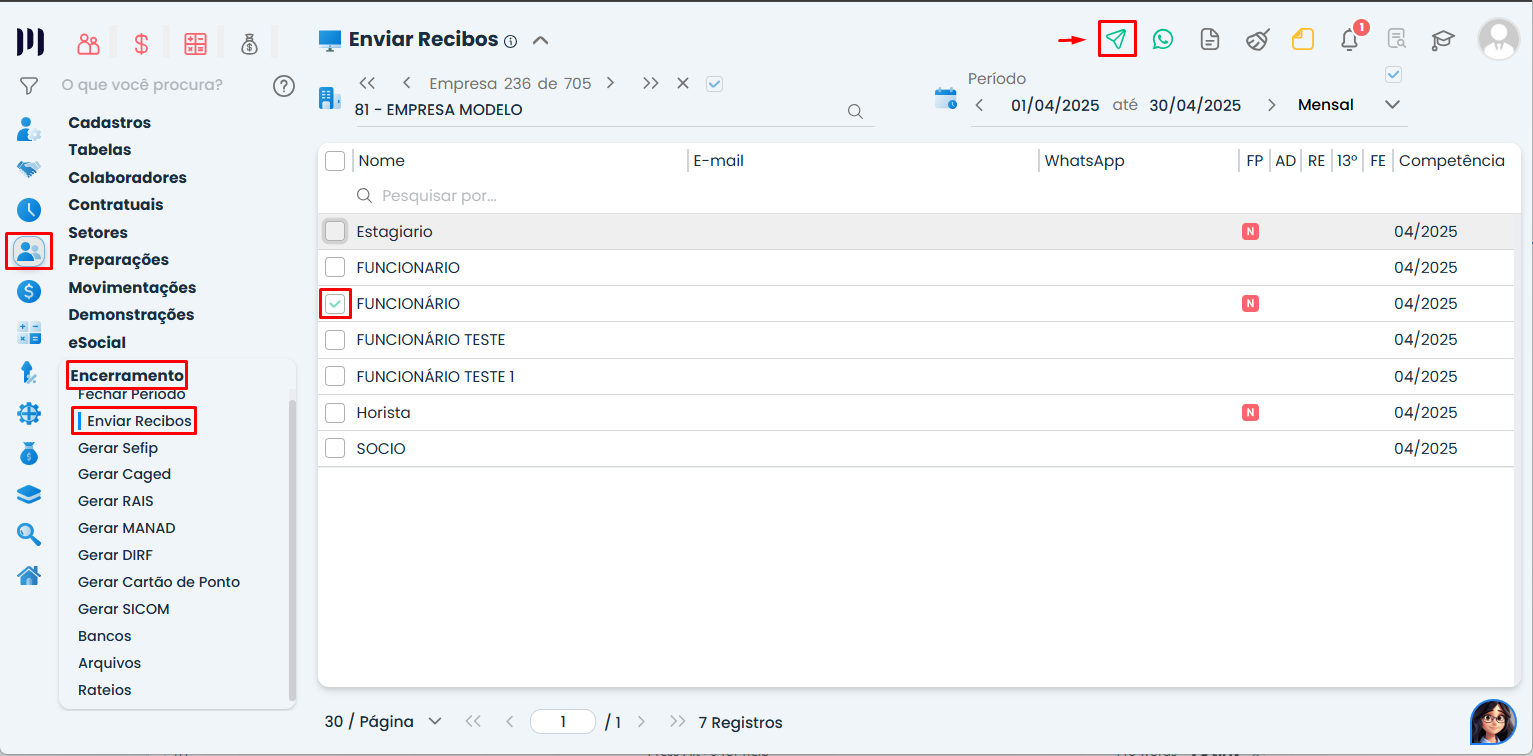
Task: Open the help question mark icon
Action: 284,86
